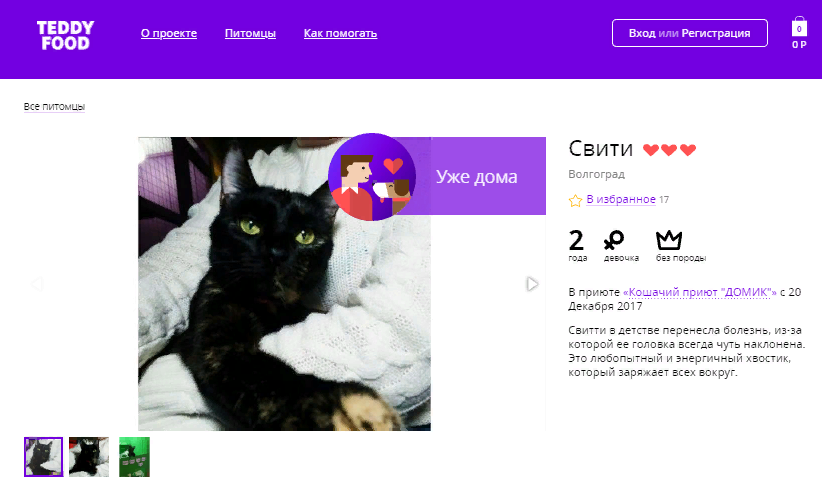The height and width of the screenshot is (495, 822).
Task: Select the first cat thumbnail
Action: 44,457
